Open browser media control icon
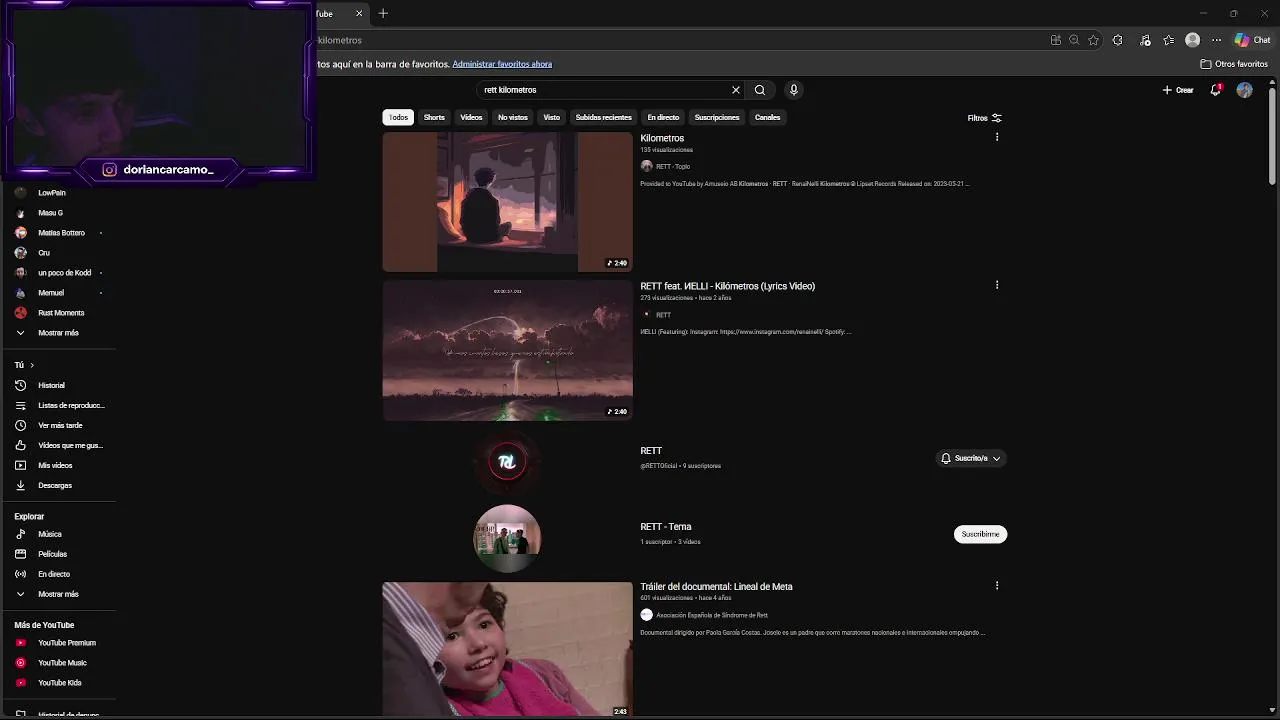Image resolution: width=1280 pixels, height=720 pixels. (x=1145, y=40)
